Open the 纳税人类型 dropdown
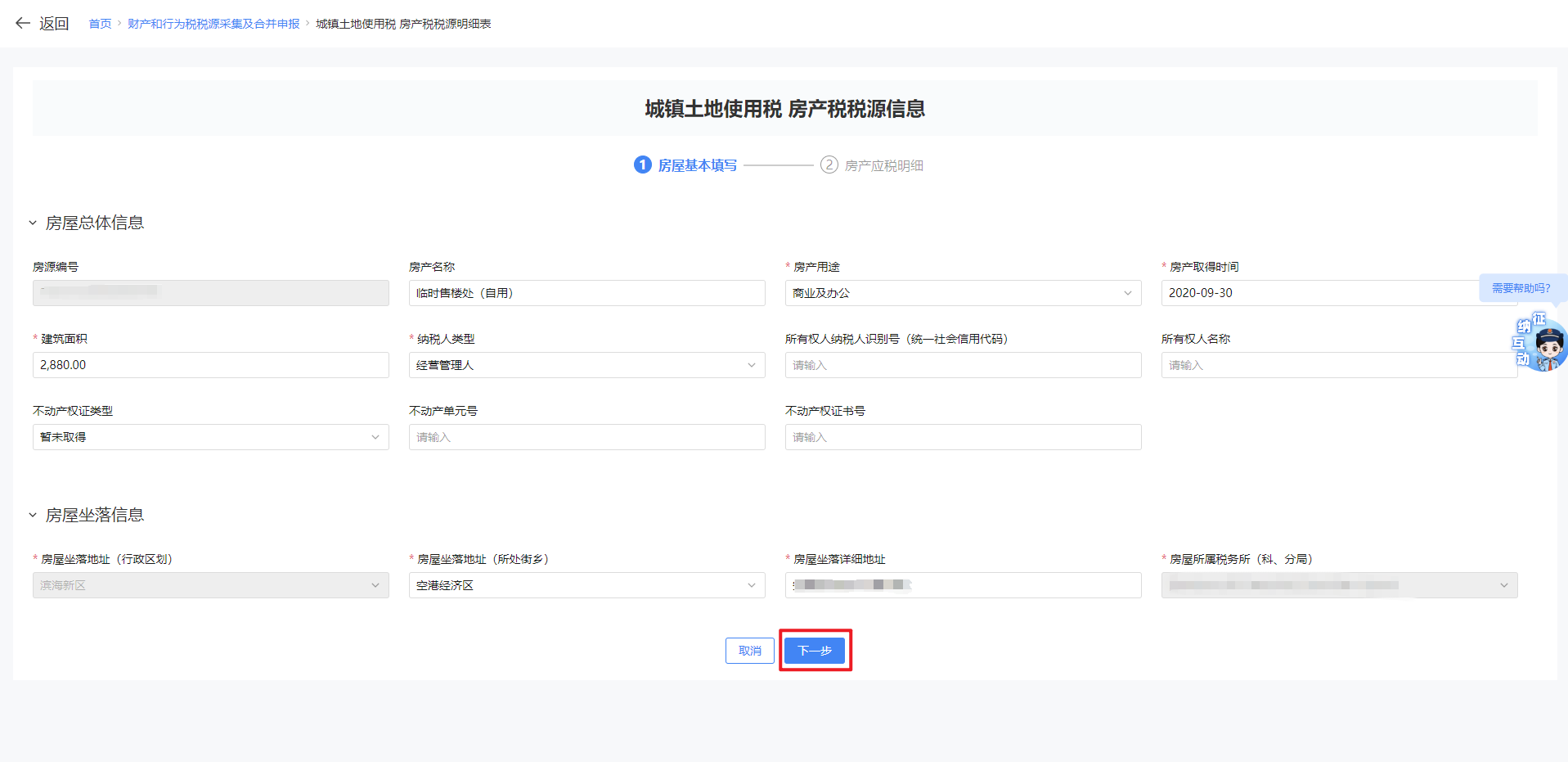1568x762 pixels. [x=586, y=365]
